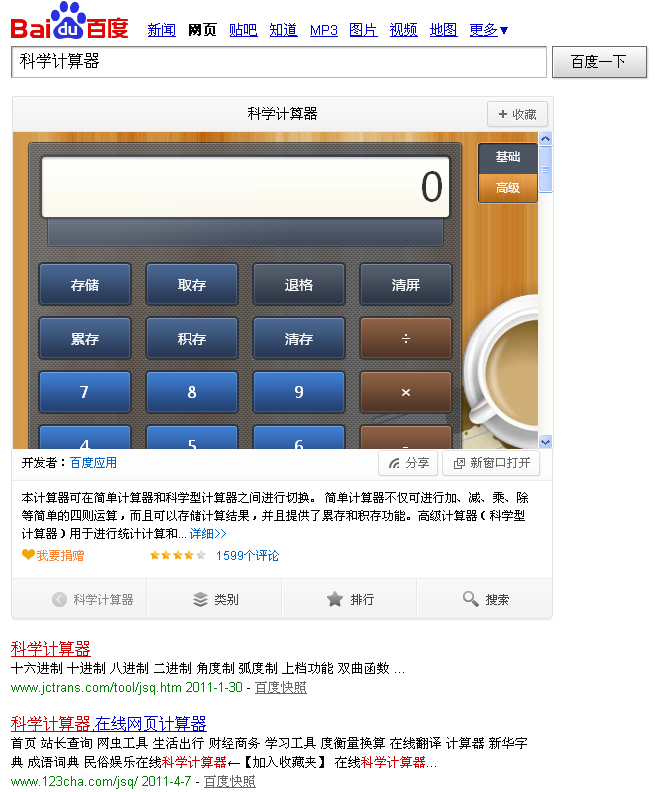The width and height of the screenshot is (655, 792).
Task: Open the 1599个评论 reviews link
Action: point(247,556)
